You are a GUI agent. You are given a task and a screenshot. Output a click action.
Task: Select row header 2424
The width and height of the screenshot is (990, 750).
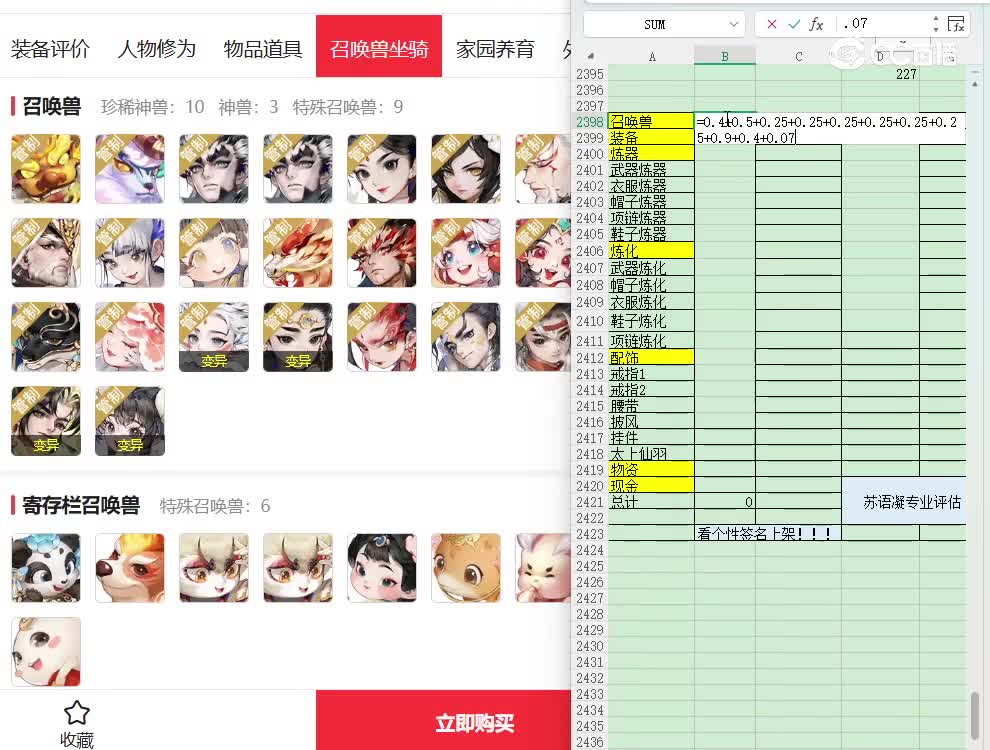(x=590, y=550)
